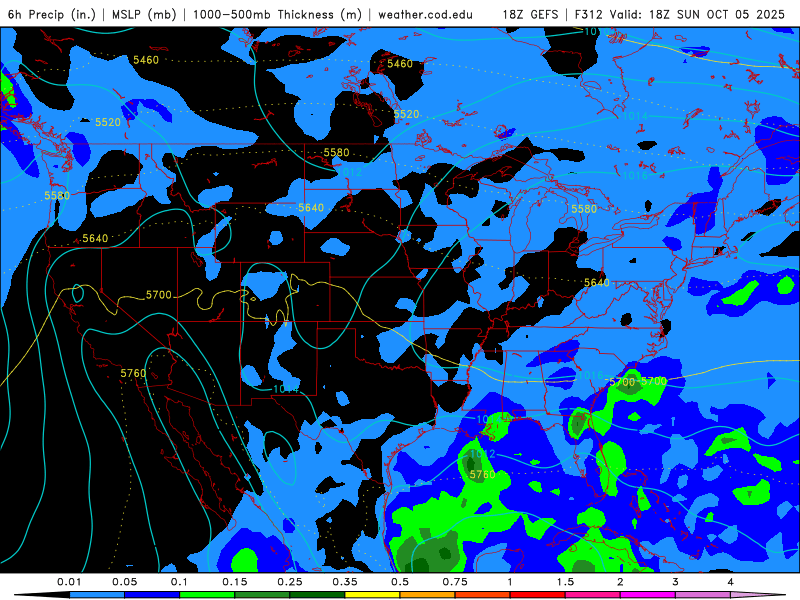Click the 5640 label over the Dakotas
Screen dimensions: 800x600
pyautogui.click(x=311, y=208)
